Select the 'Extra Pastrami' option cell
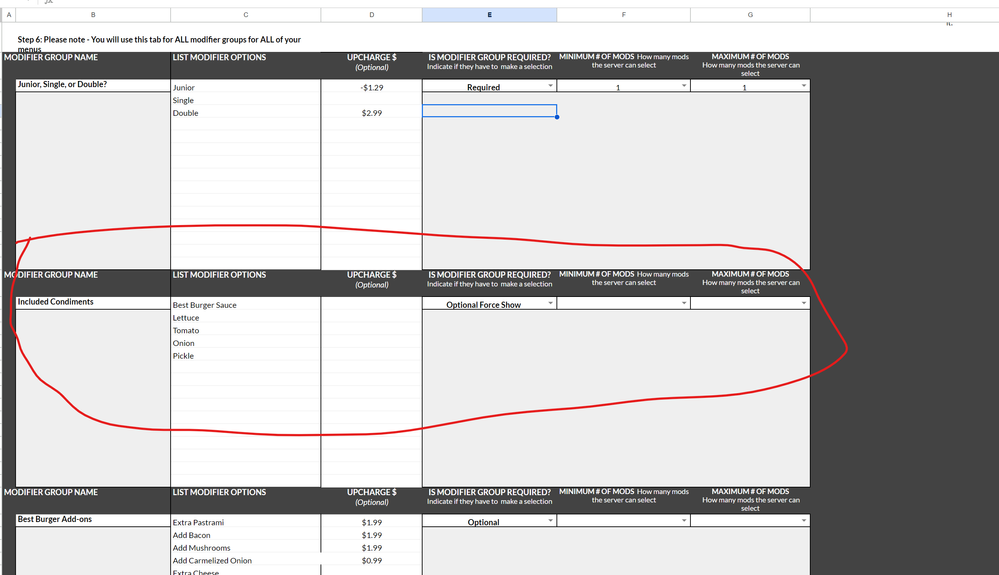 pos(245,523)
